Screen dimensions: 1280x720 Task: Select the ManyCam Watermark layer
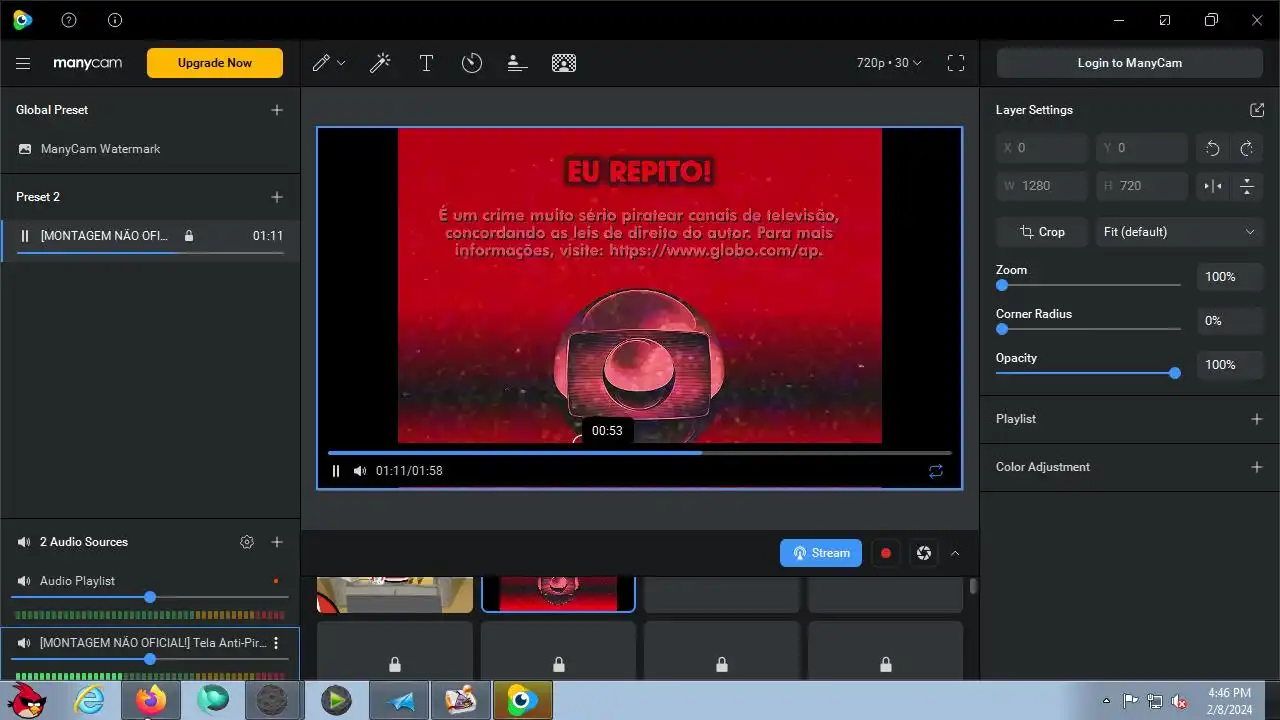[x=150, y=149]
